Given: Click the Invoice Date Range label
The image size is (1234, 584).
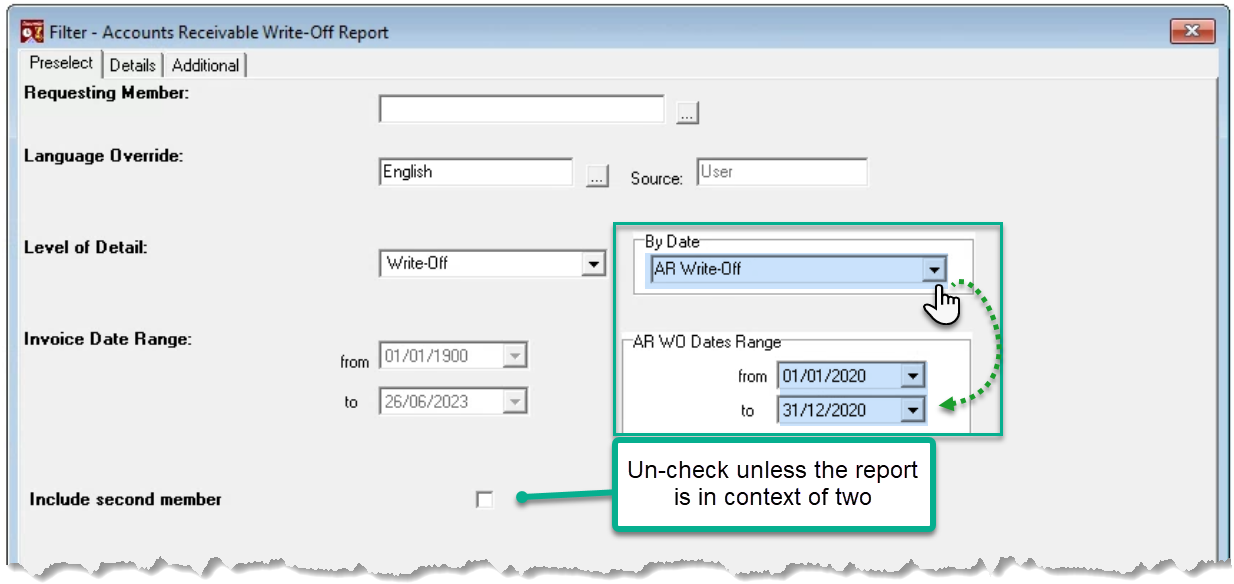Looking at the screenshot, I should pyautogui.click(x=108, y=338).
